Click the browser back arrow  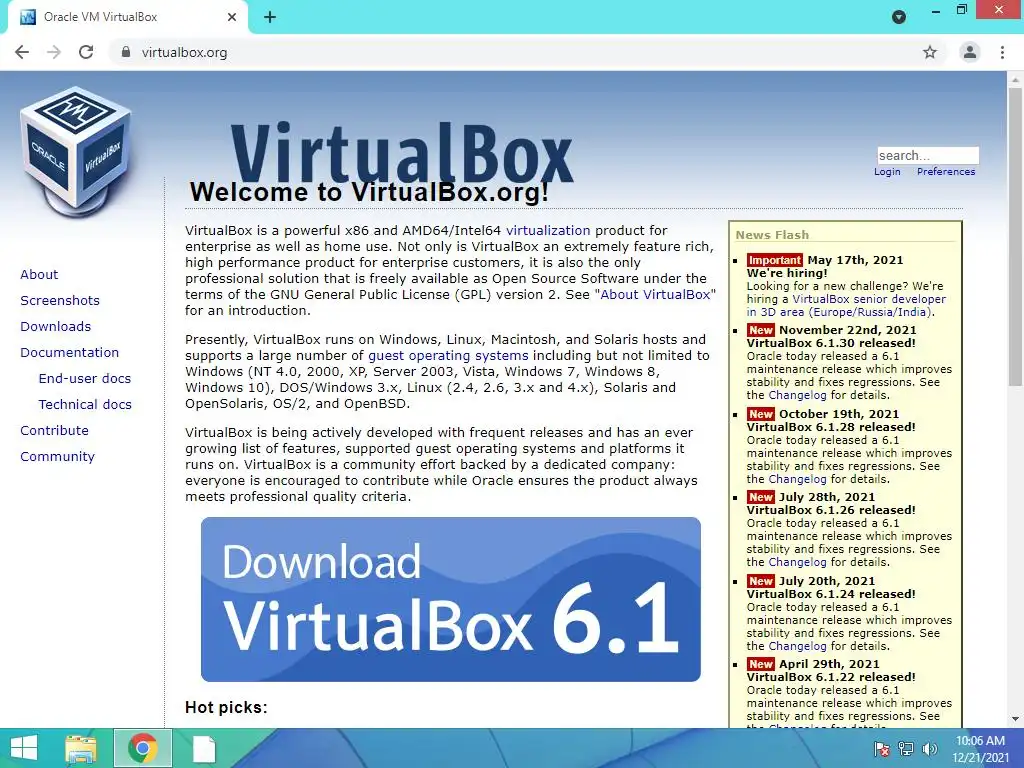[x=22, y=52]
